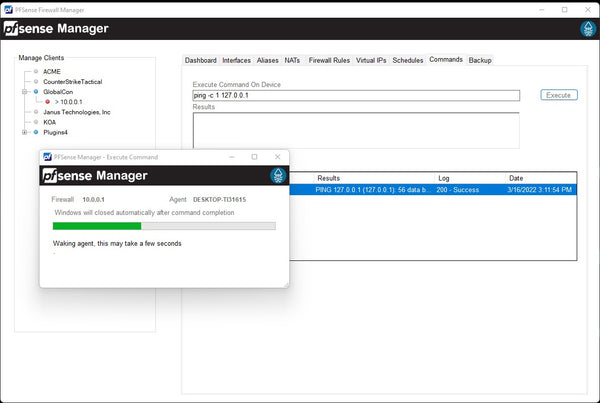Expand the Plugins4 tree node
The image size is (600, 403).
(x=25, y=132)
